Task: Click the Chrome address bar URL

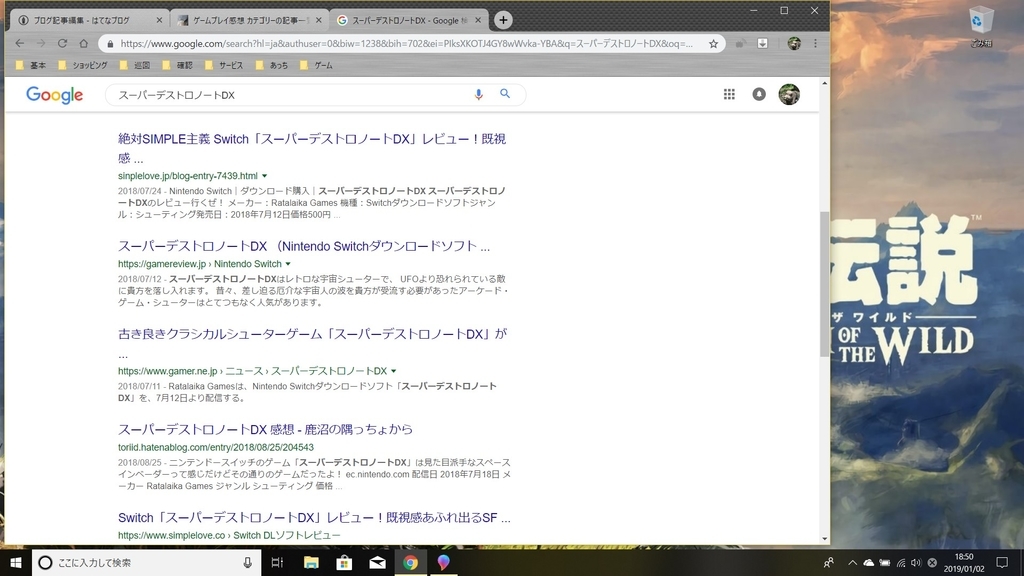Action: (406, 44)
